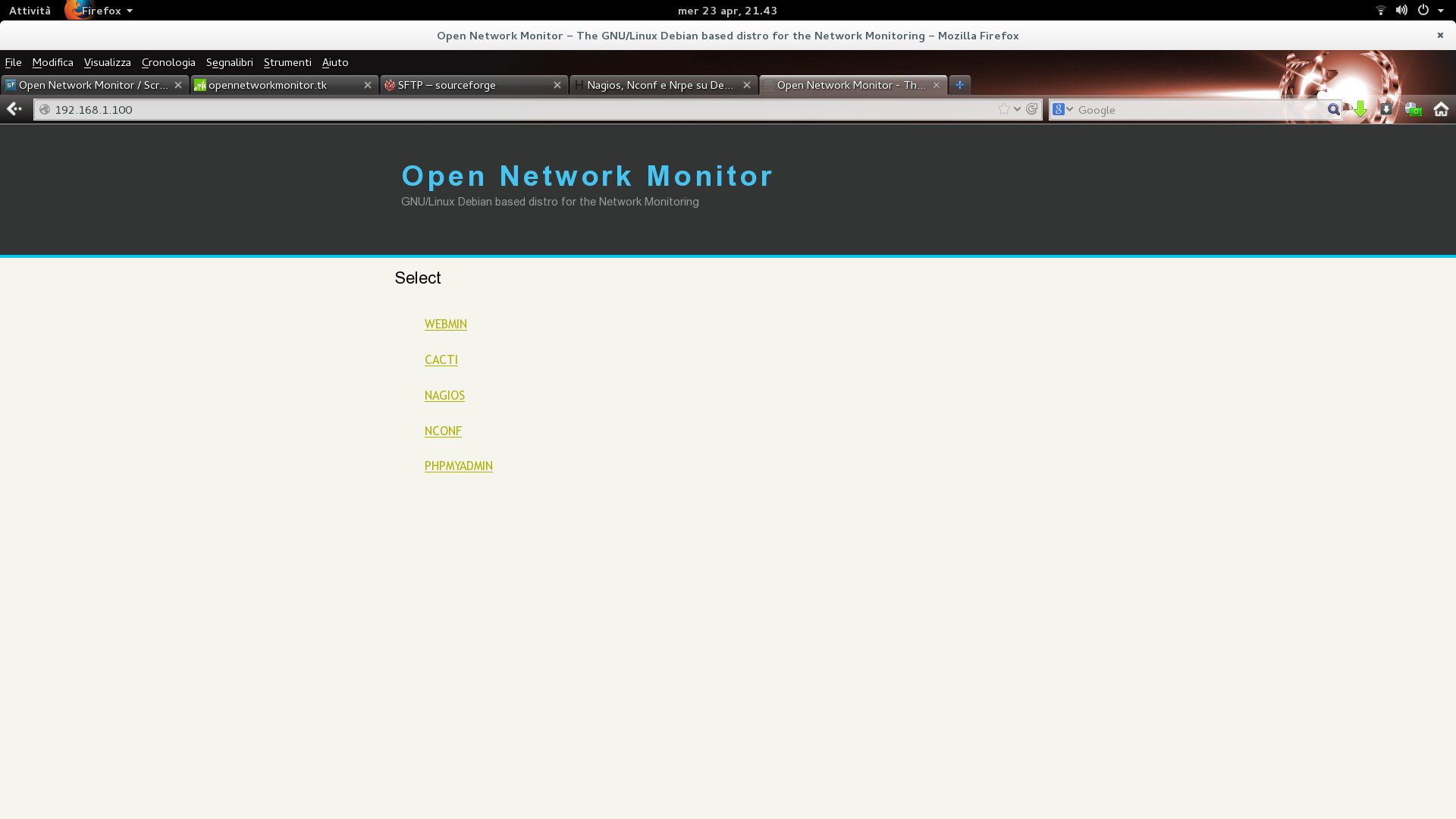Open the green download arrow icon
1456x819 pixels.
[x=1361, y=110]
